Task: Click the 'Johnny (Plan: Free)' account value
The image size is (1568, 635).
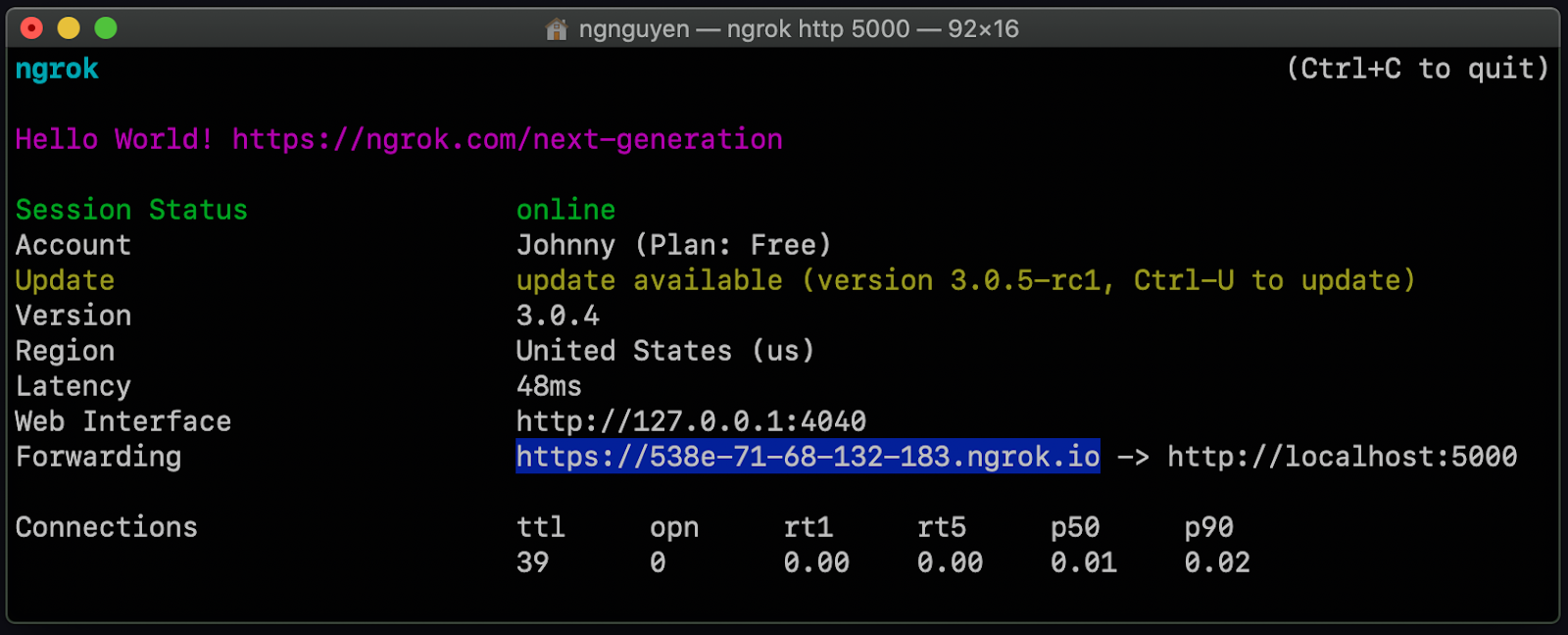Action: pos(674,245)
